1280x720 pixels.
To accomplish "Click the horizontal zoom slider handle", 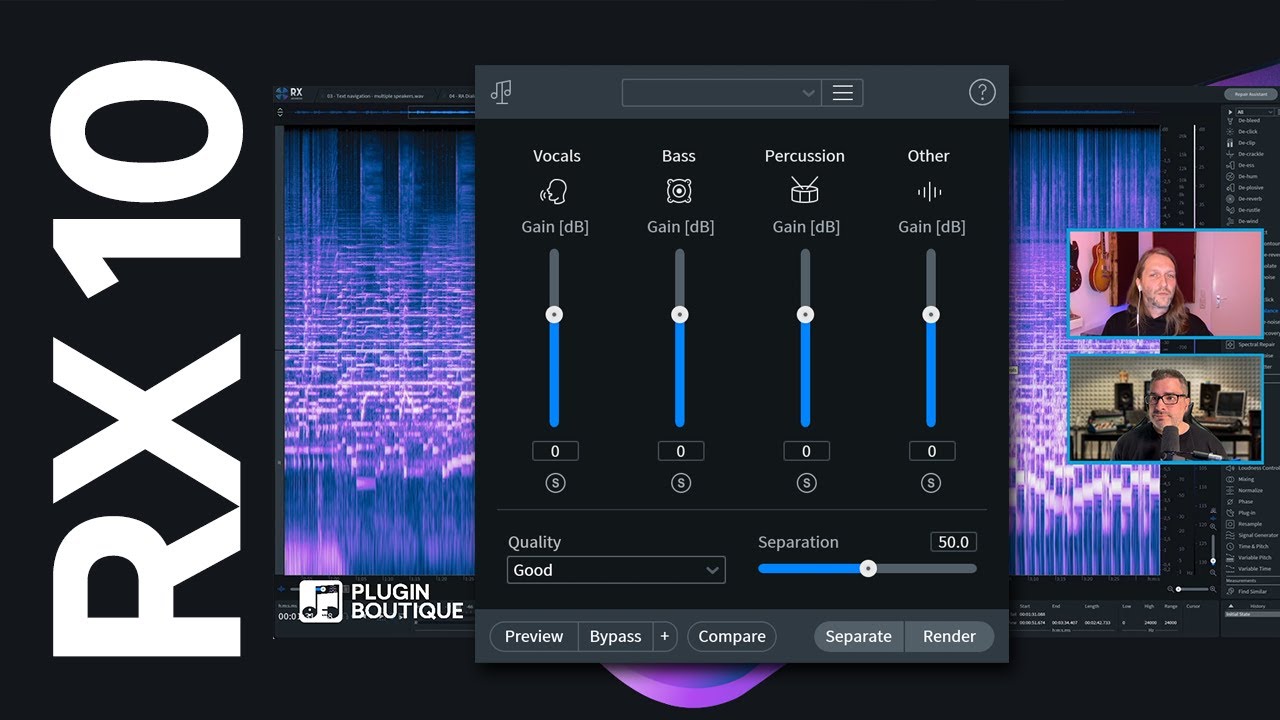I will click(x=1178, y=589).
